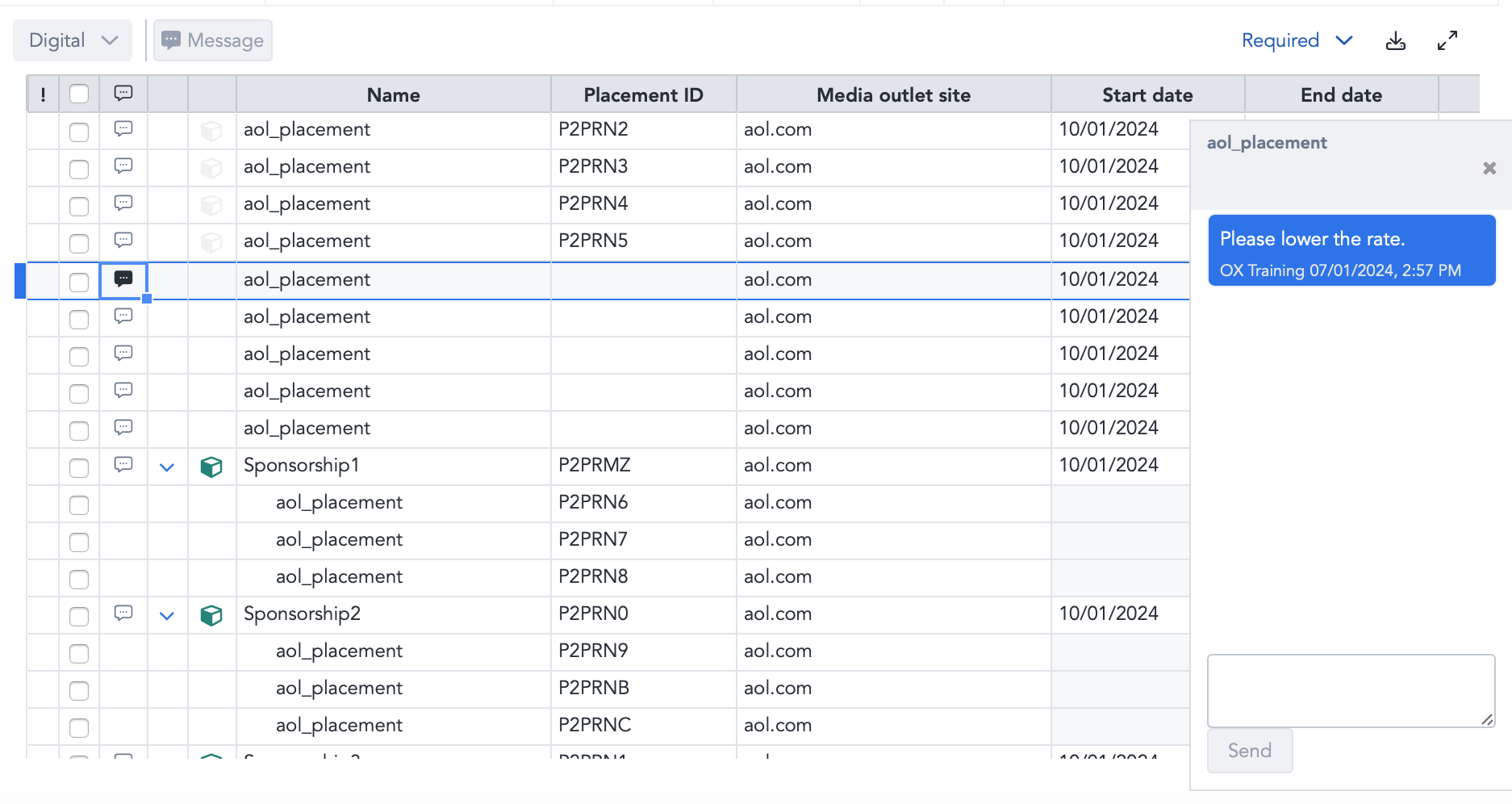
Task: Click the Sponsorship1 name cell
Action: click(393, 466)
